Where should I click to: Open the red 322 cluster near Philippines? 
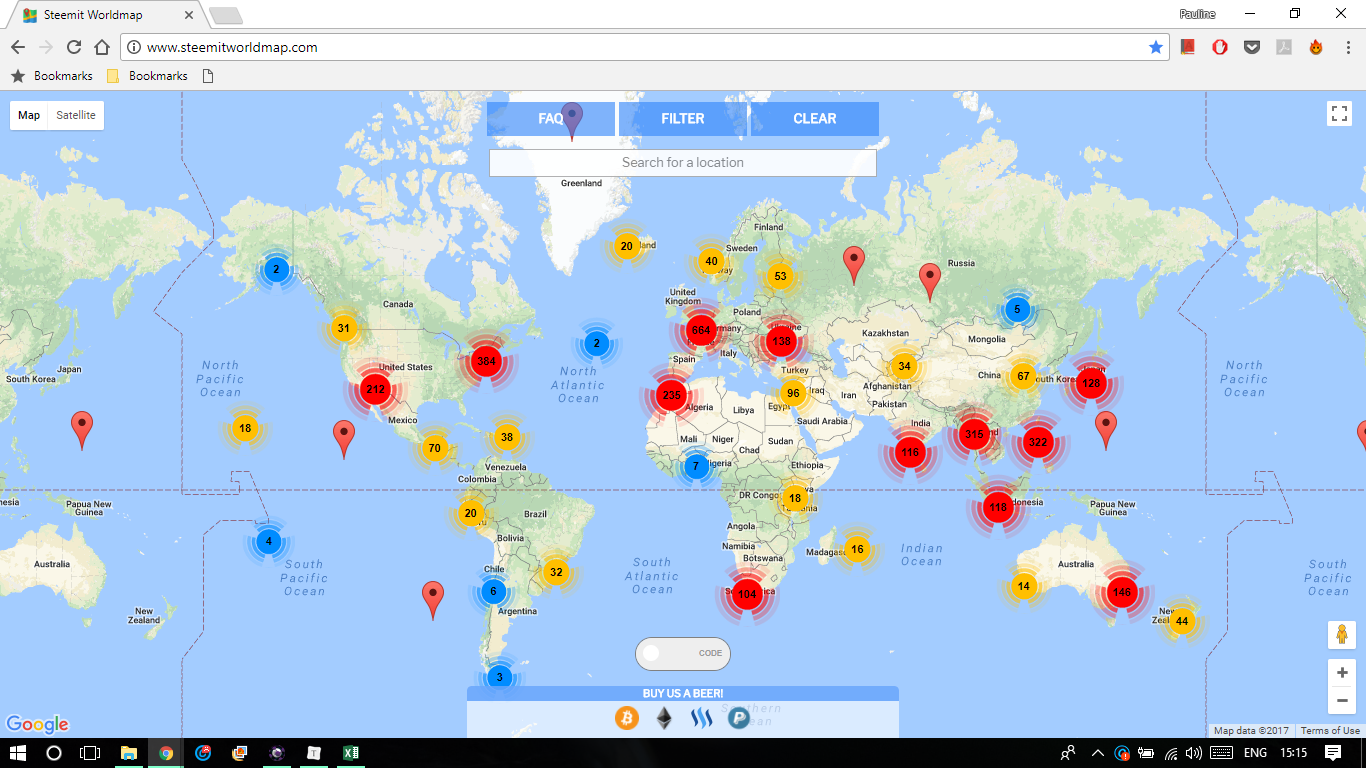tap(1037, 442)
